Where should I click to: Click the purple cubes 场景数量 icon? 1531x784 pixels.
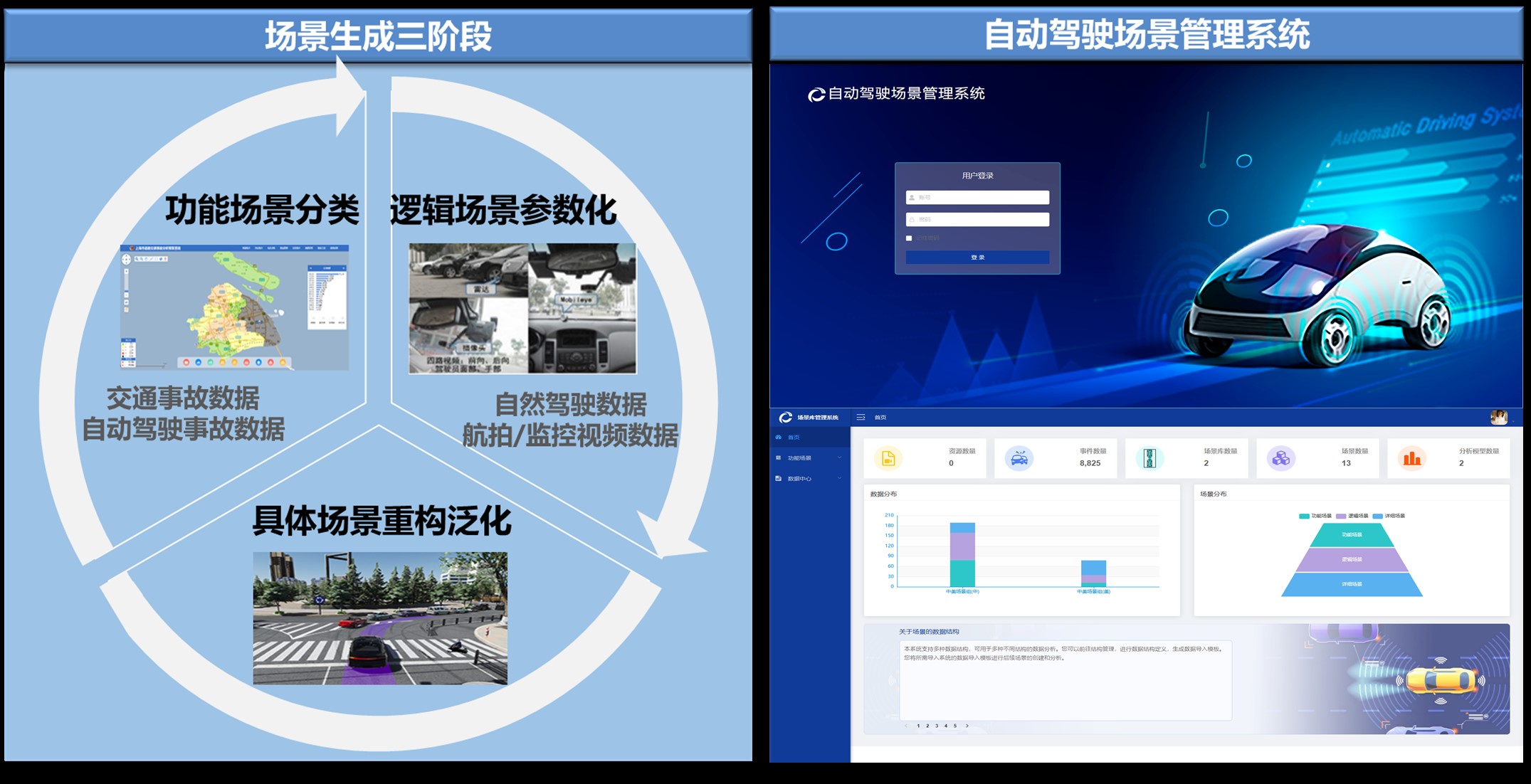(1281, 459)
